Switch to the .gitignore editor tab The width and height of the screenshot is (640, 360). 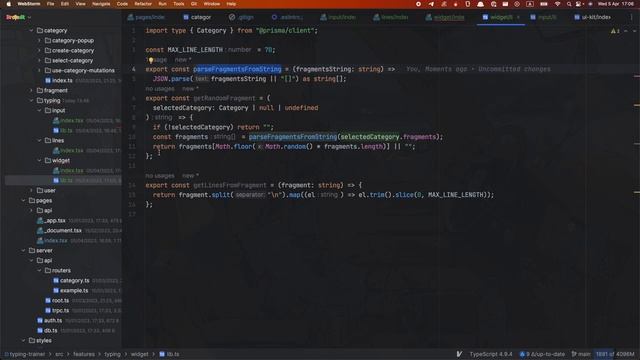coord(242,17)
